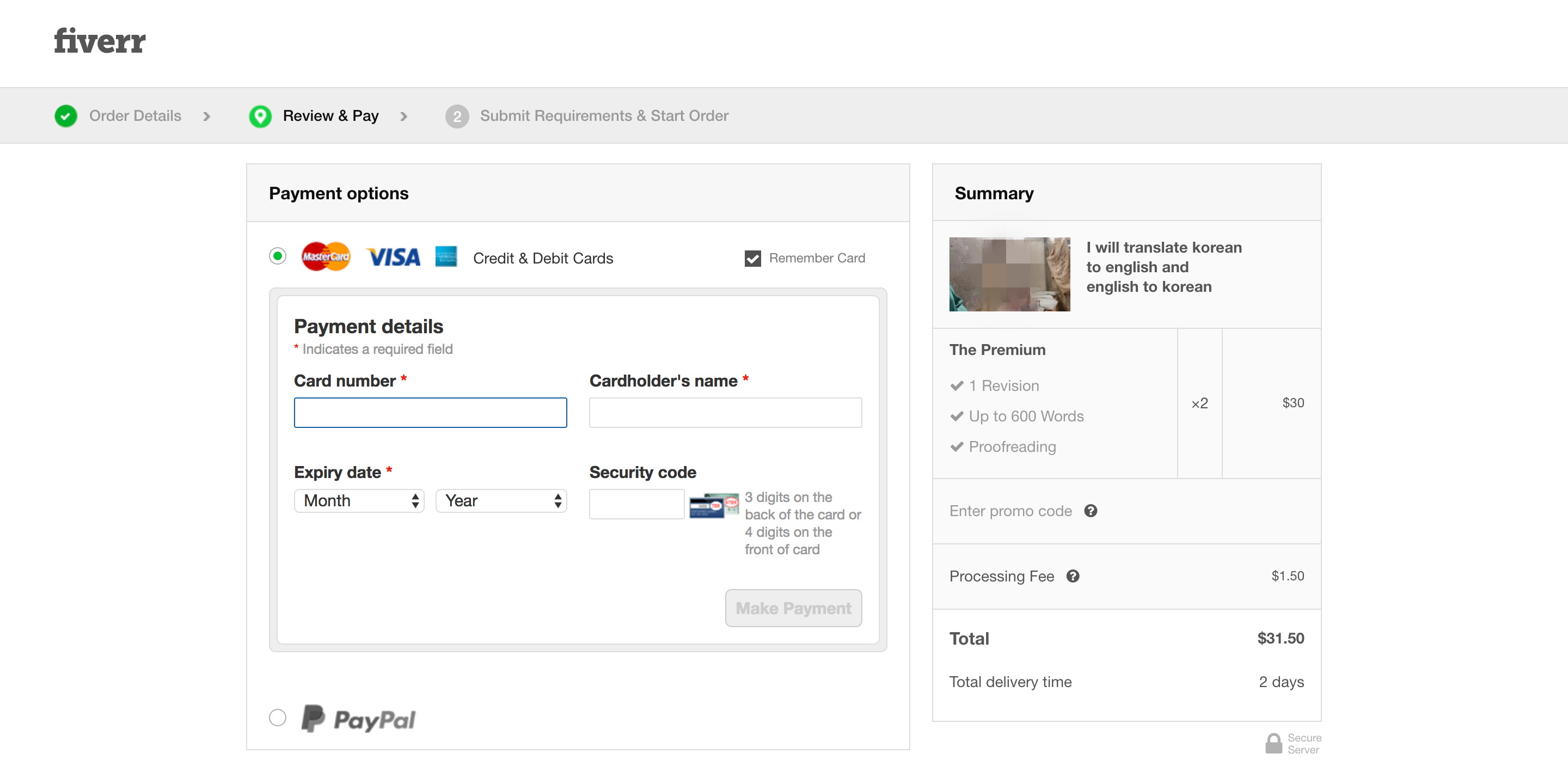Screen dimensions: 1568x772
Task: Click the Processing Fee label
Action: click(x=1001, y=576)
